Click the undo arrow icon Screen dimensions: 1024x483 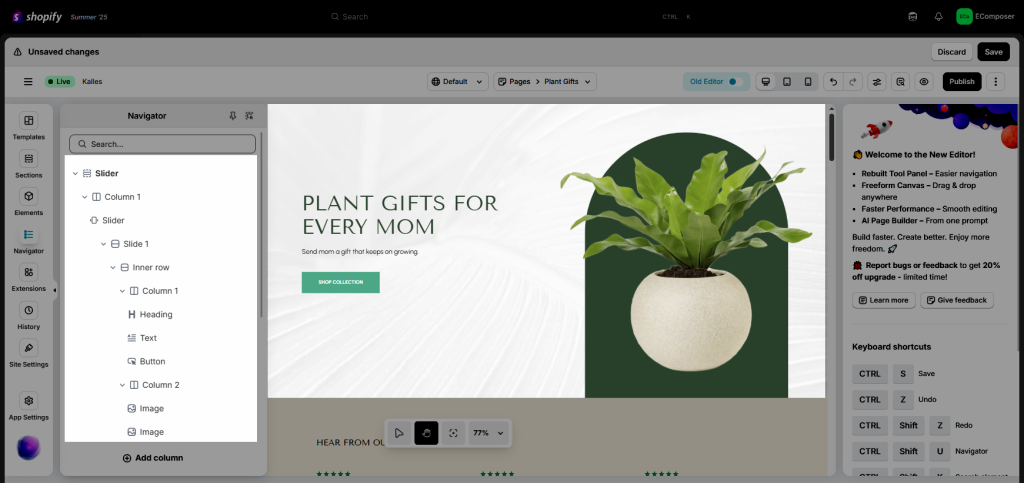[x=833, y=82]
